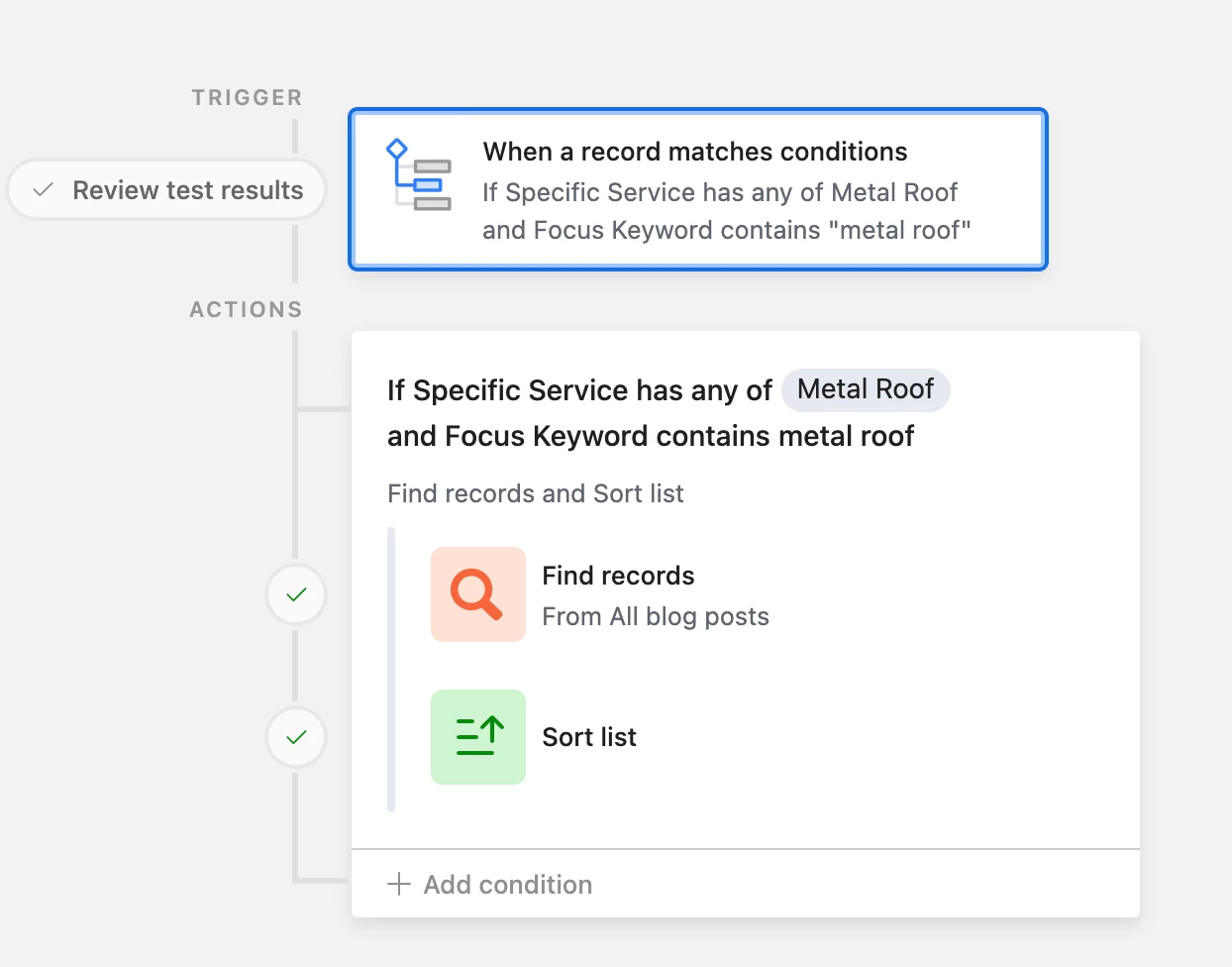
Task: Edit the 'Find records and Sort list' description
Action: [x=536, y=493]
